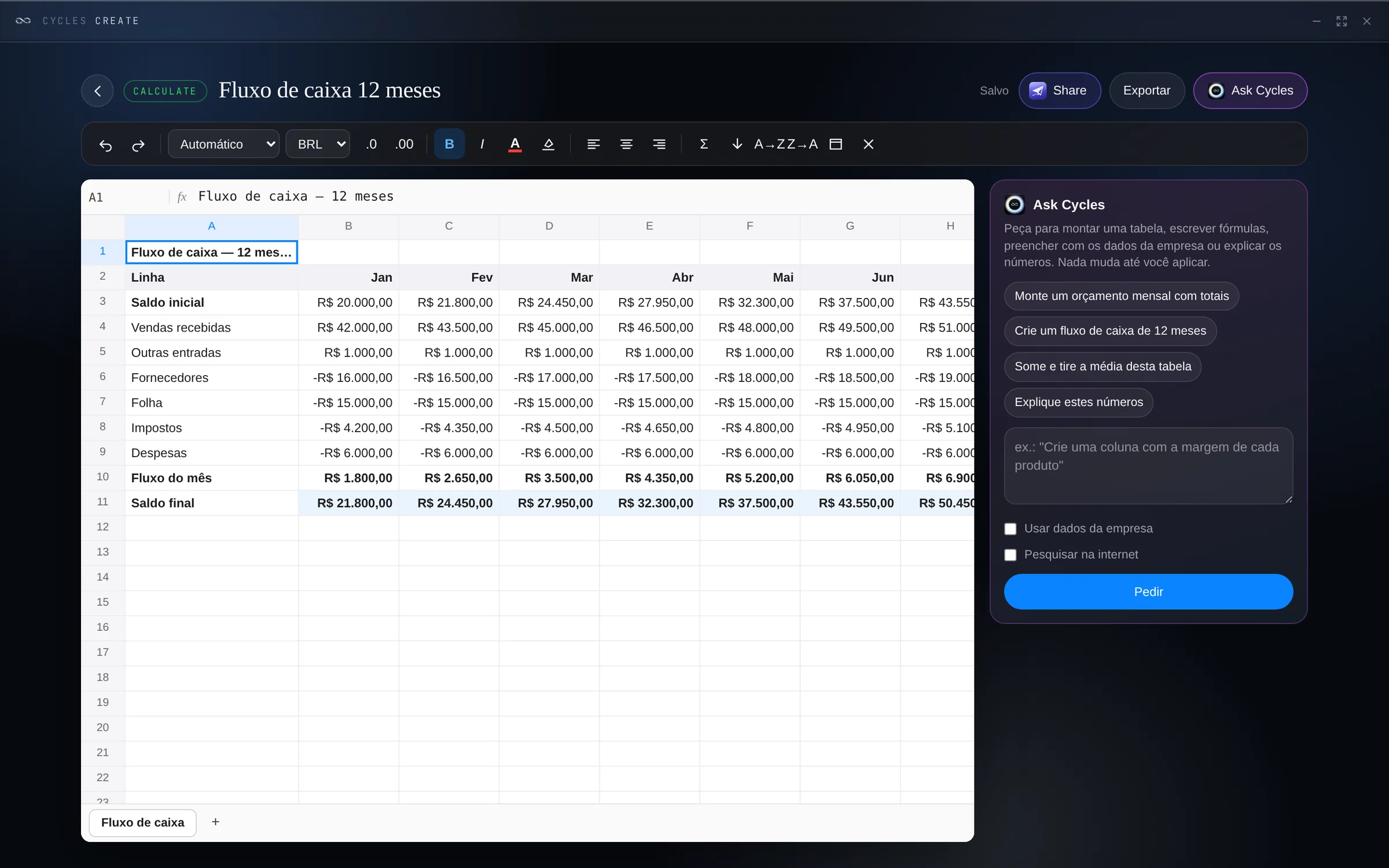Screen dimensions: 1389x868
Task: Toggle the Ask Cycles panel from header
Action: [x=1250, y=91]
